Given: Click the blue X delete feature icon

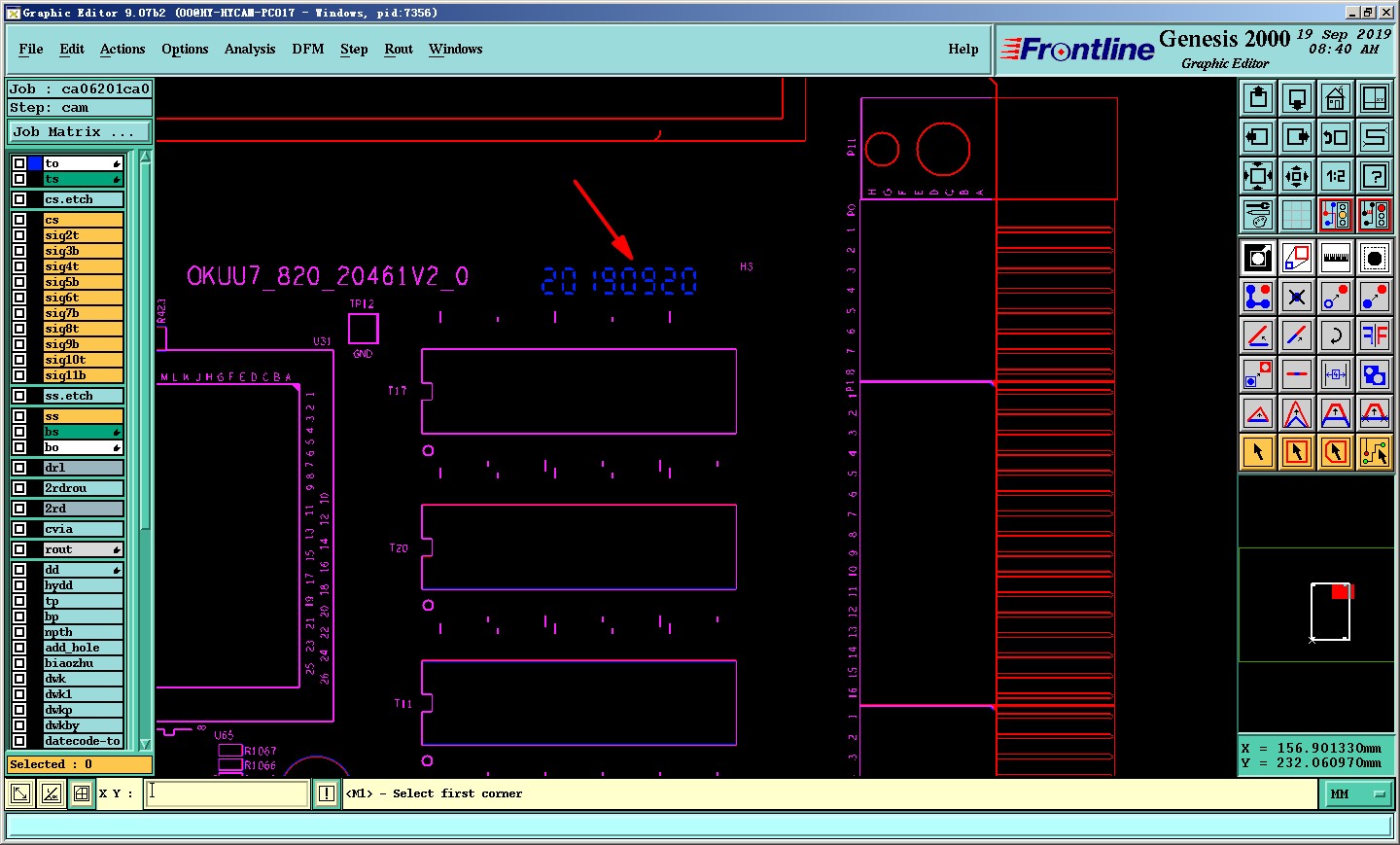Looking at the screenshot, I should click(x=1297, y=297).
